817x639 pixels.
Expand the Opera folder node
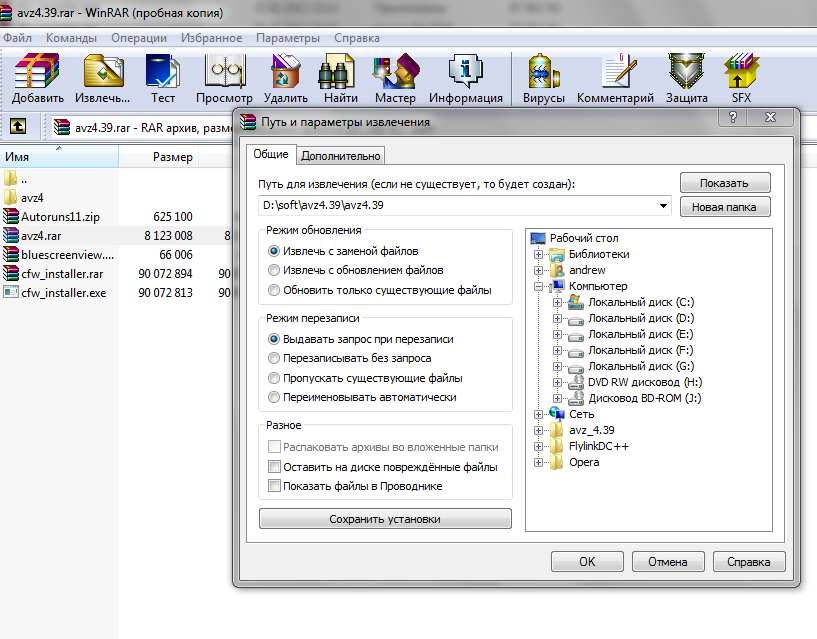click(538, 462)
